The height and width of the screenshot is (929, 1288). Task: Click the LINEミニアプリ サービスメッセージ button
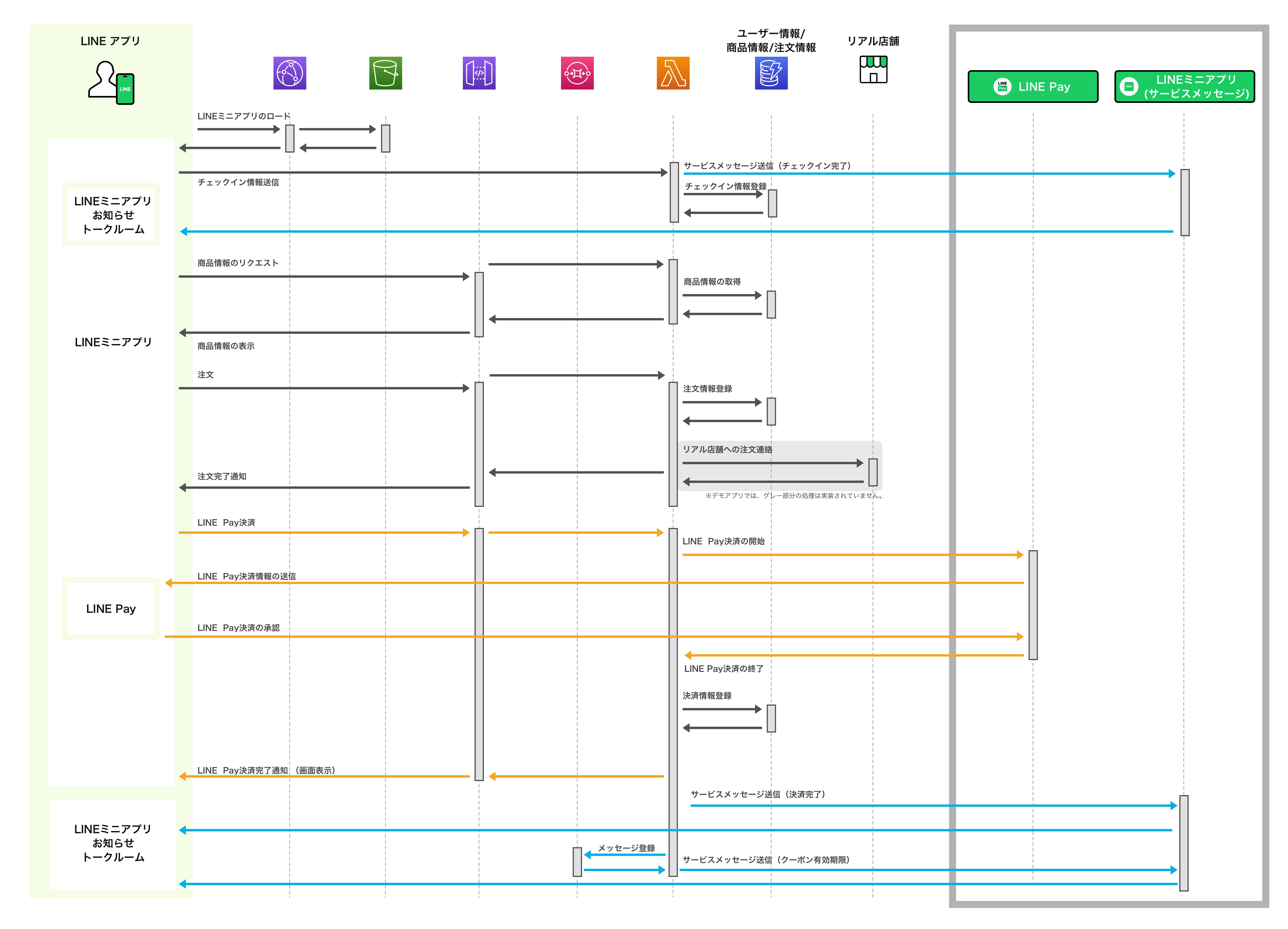(x=1184, y=86)
